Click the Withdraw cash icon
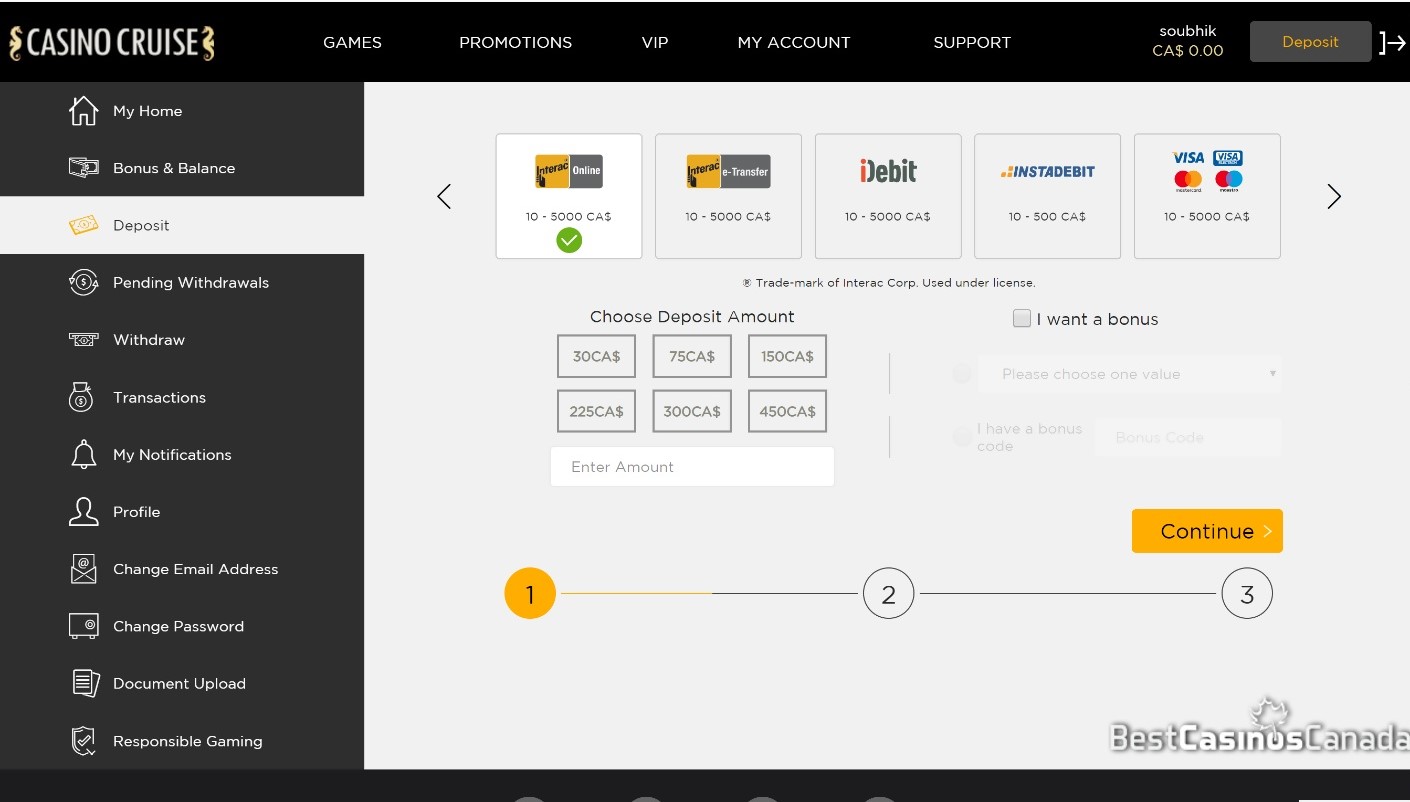 pos(84,340)
